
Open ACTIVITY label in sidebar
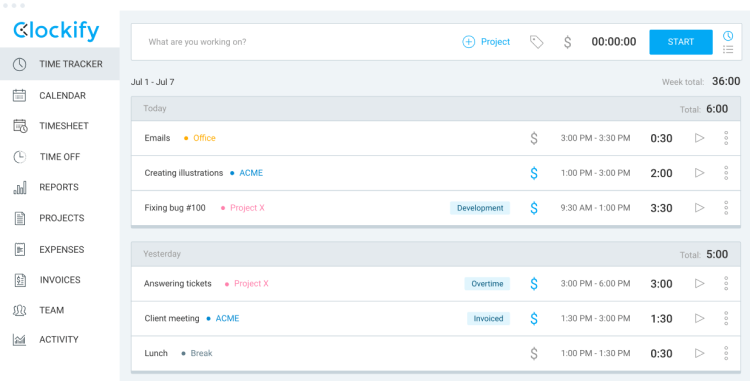[x=59, y=339]
